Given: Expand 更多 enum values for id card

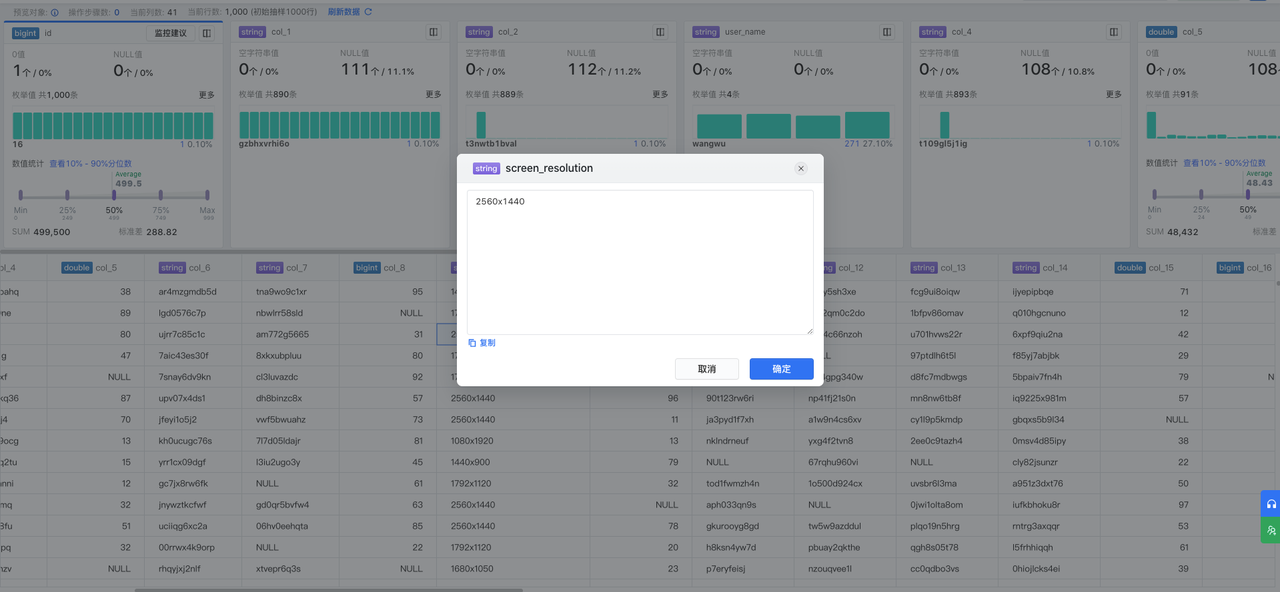Looking at the screenshot, I should pos(206,95).
